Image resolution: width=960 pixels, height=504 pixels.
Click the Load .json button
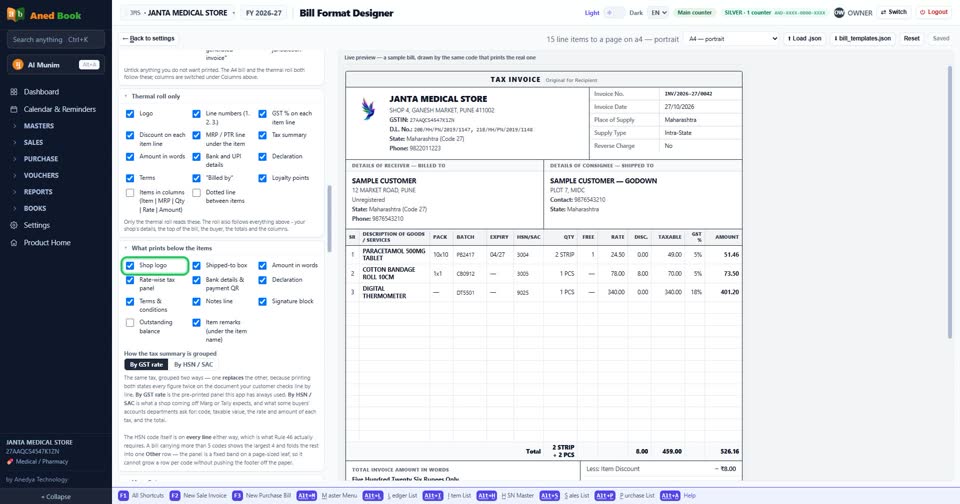coord(804,39)
